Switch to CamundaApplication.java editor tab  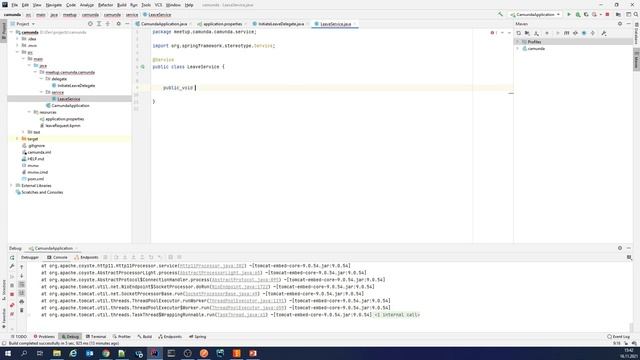click(x=163, y=24)
